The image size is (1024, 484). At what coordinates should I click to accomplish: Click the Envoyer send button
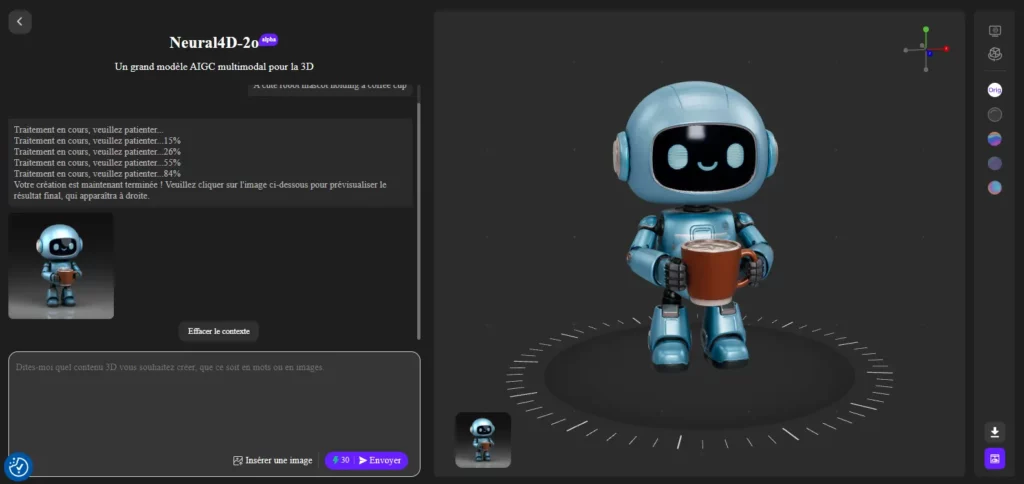point(380,460)
